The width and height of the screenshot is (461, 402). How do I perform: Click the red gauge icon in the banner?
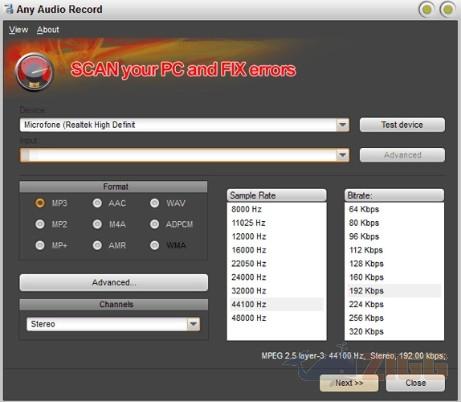pos(34,72)
